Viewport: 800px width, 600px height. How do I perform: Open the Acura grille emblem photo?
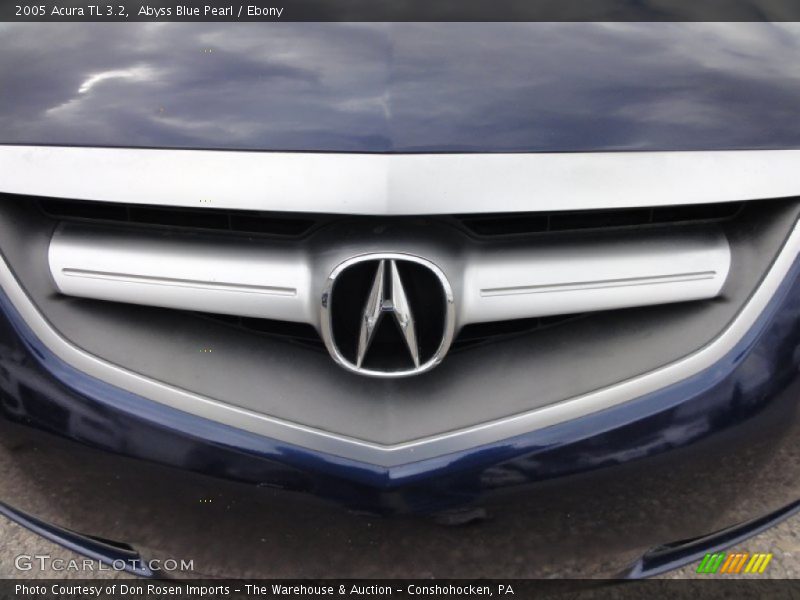400,300
